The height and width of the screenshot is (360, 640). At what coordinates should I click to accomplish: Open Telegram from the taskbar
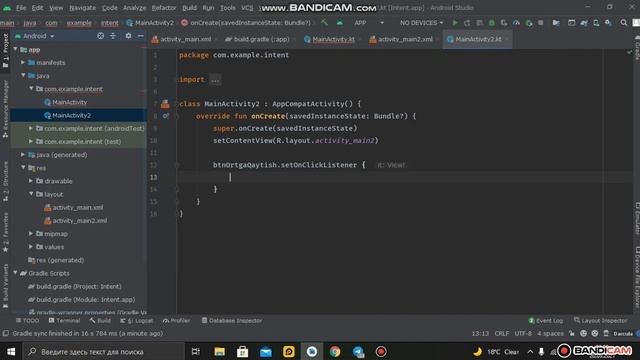[x=358, y=351]
